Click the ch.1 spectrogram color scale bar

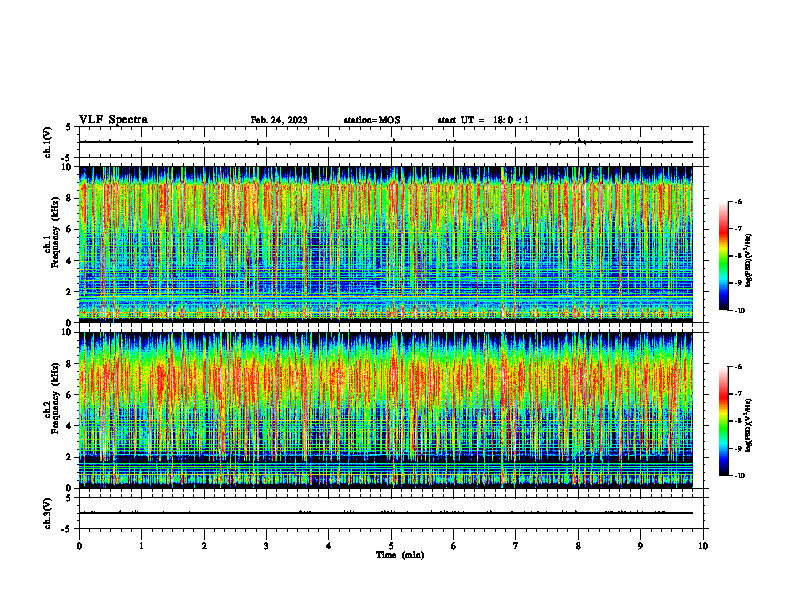pos(723,256)
